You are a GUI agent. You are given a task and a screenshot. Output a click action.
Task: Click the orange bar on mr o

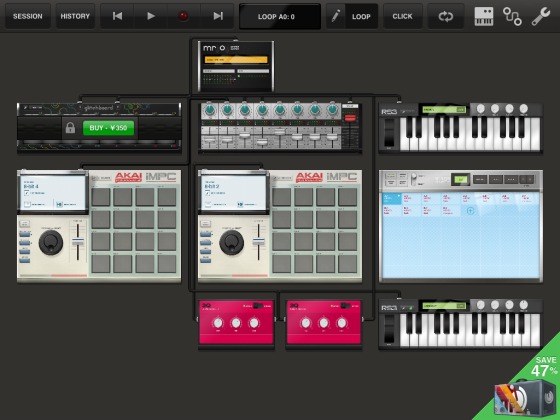236,60
